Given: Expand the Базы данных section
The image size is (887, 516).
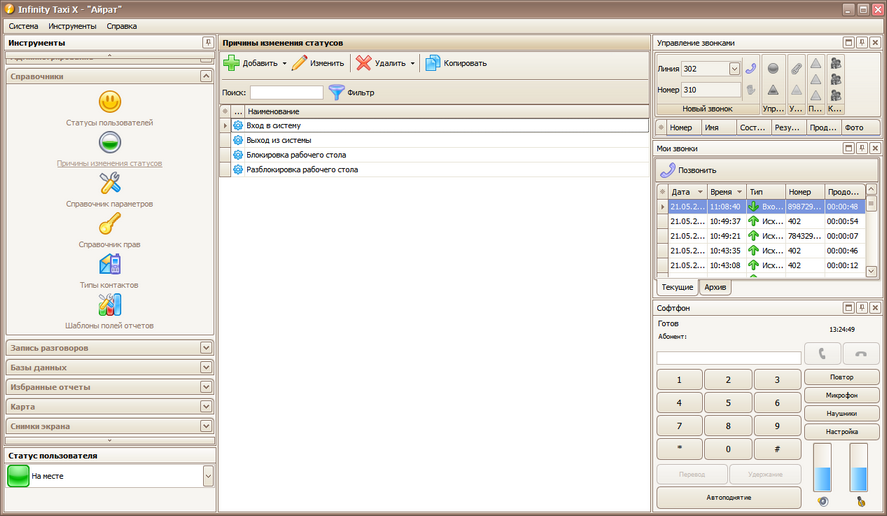Looking at the screenshot, I should click(206, 367).
